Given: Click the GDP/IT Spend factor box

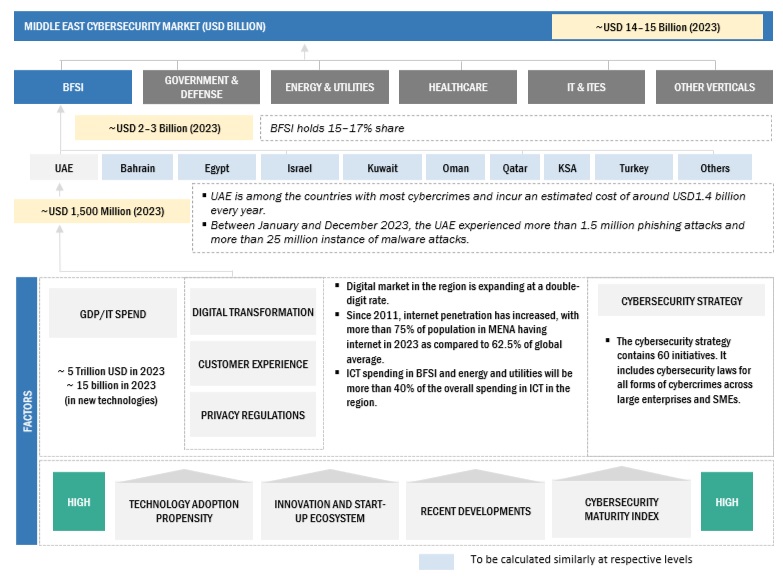Looking at the screenshot, I should click(x=113, y=314).
